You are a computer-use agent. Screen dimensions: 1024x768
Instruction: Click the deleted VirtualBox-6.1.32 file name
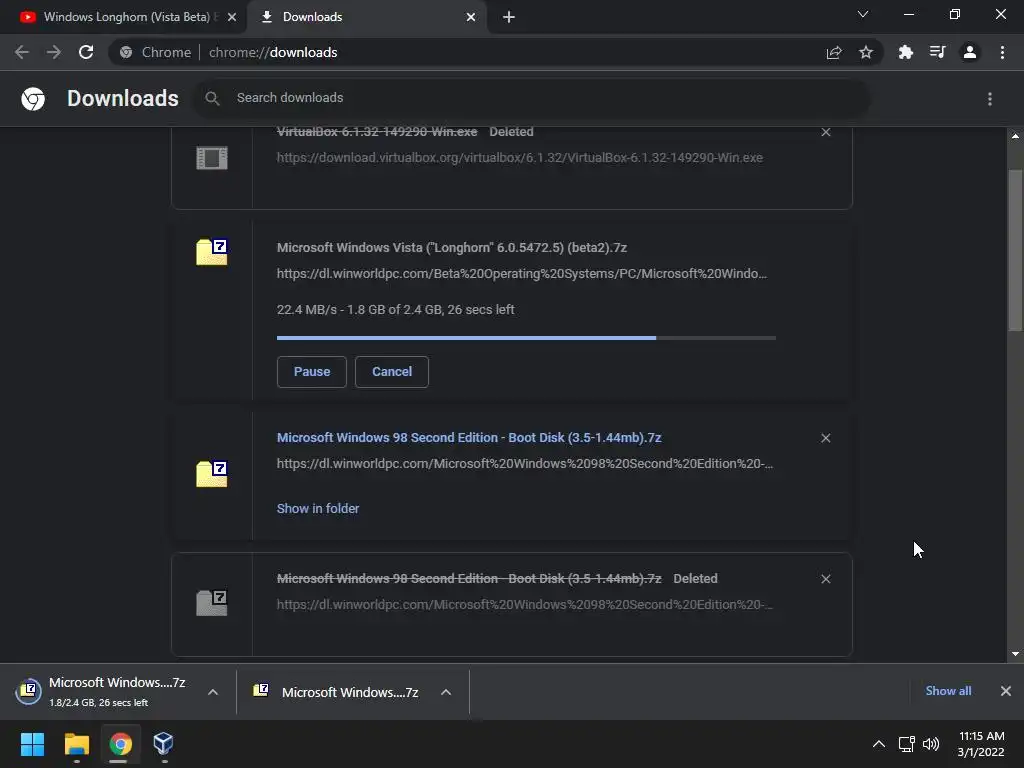point(377,132)
